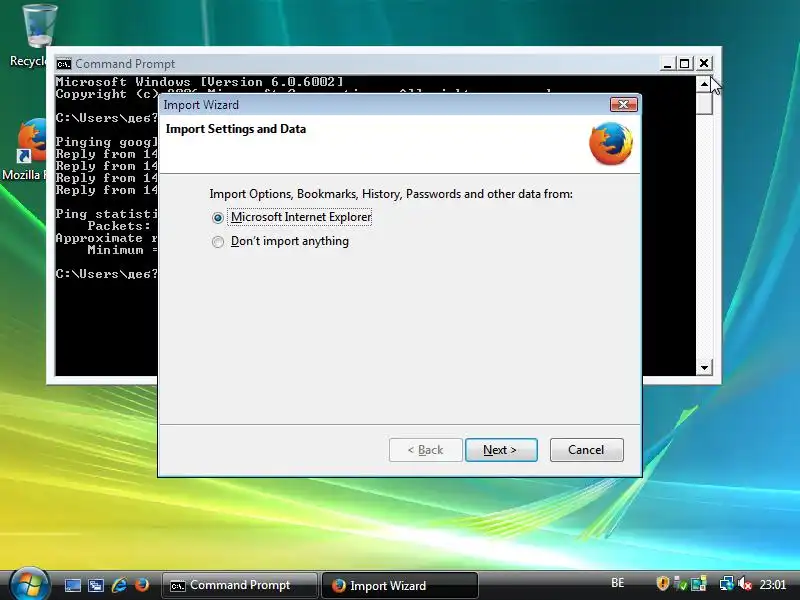Click the Import Settings and Data heading
800x600 pixels.
click(x=236, y=129)
